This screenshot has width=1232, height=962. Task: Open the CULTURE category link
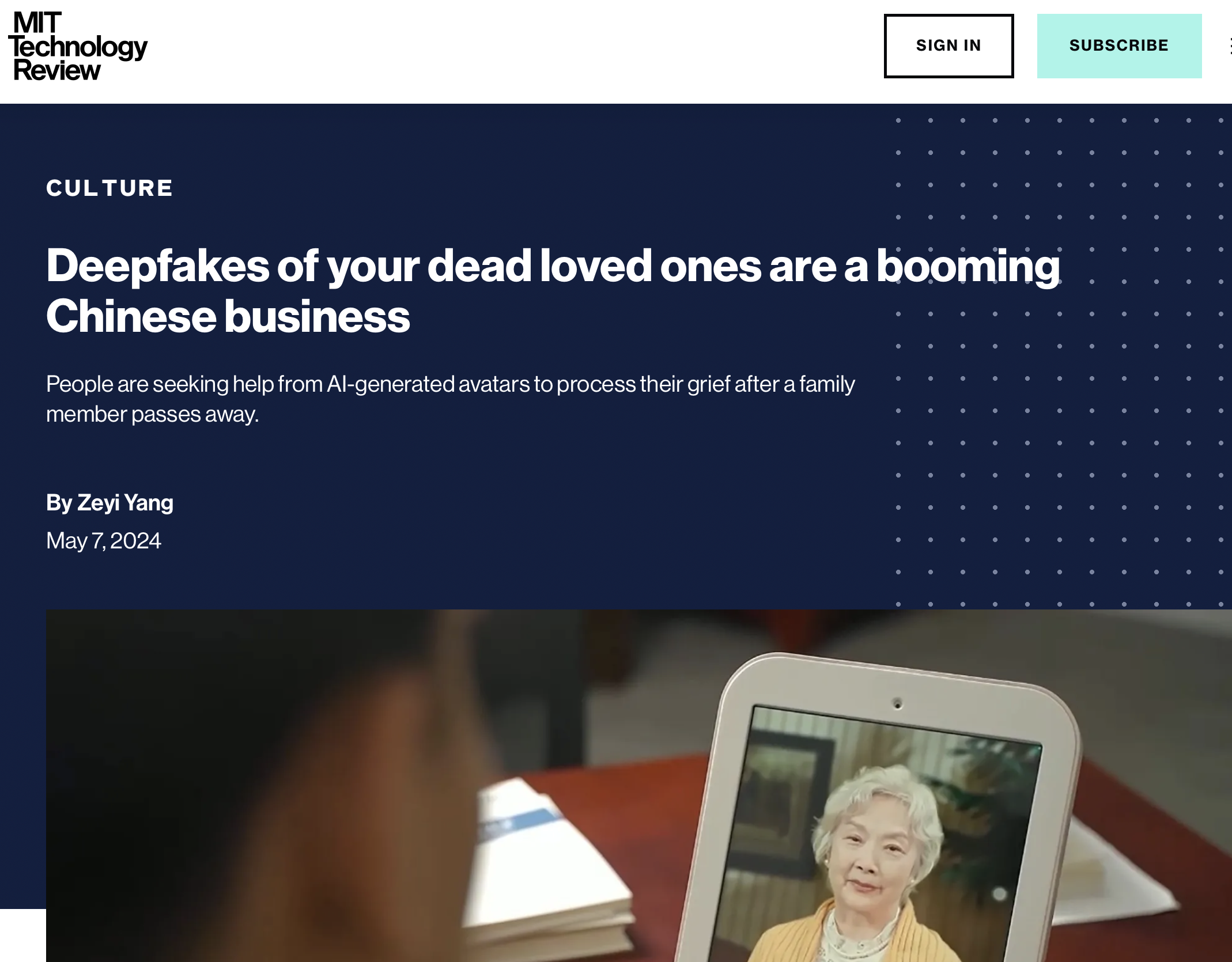pos(109,188)
